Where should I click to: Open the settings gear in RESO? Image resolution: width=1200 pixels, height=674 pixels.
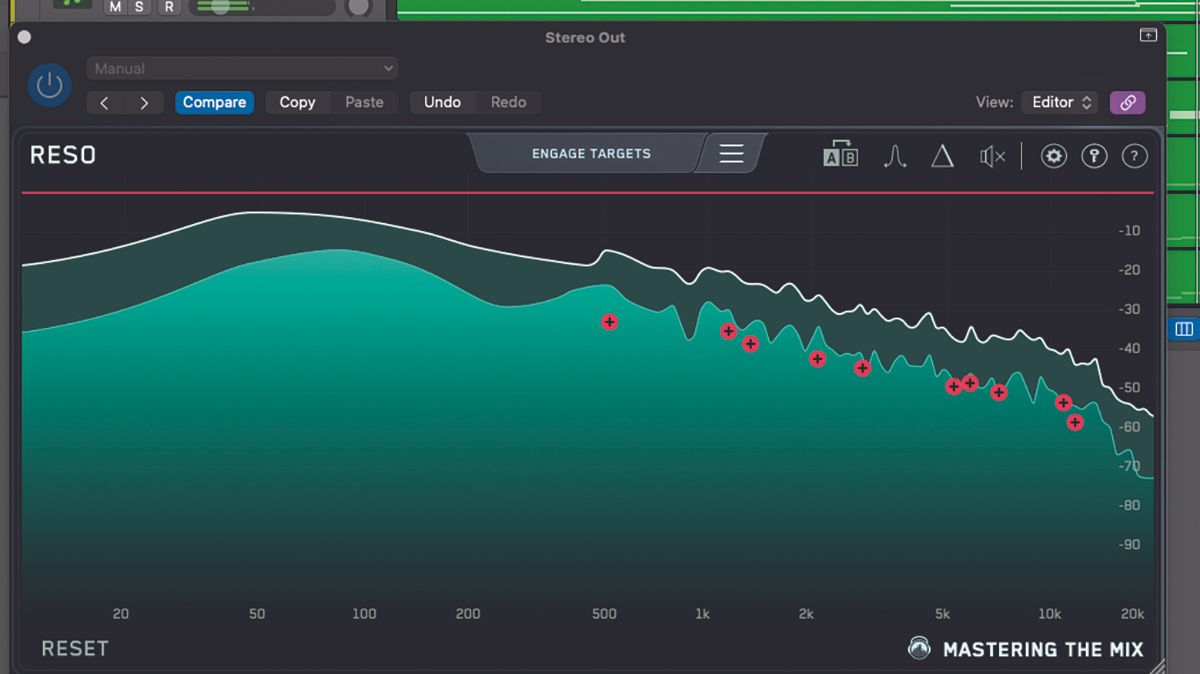[x=1053, y=156]
